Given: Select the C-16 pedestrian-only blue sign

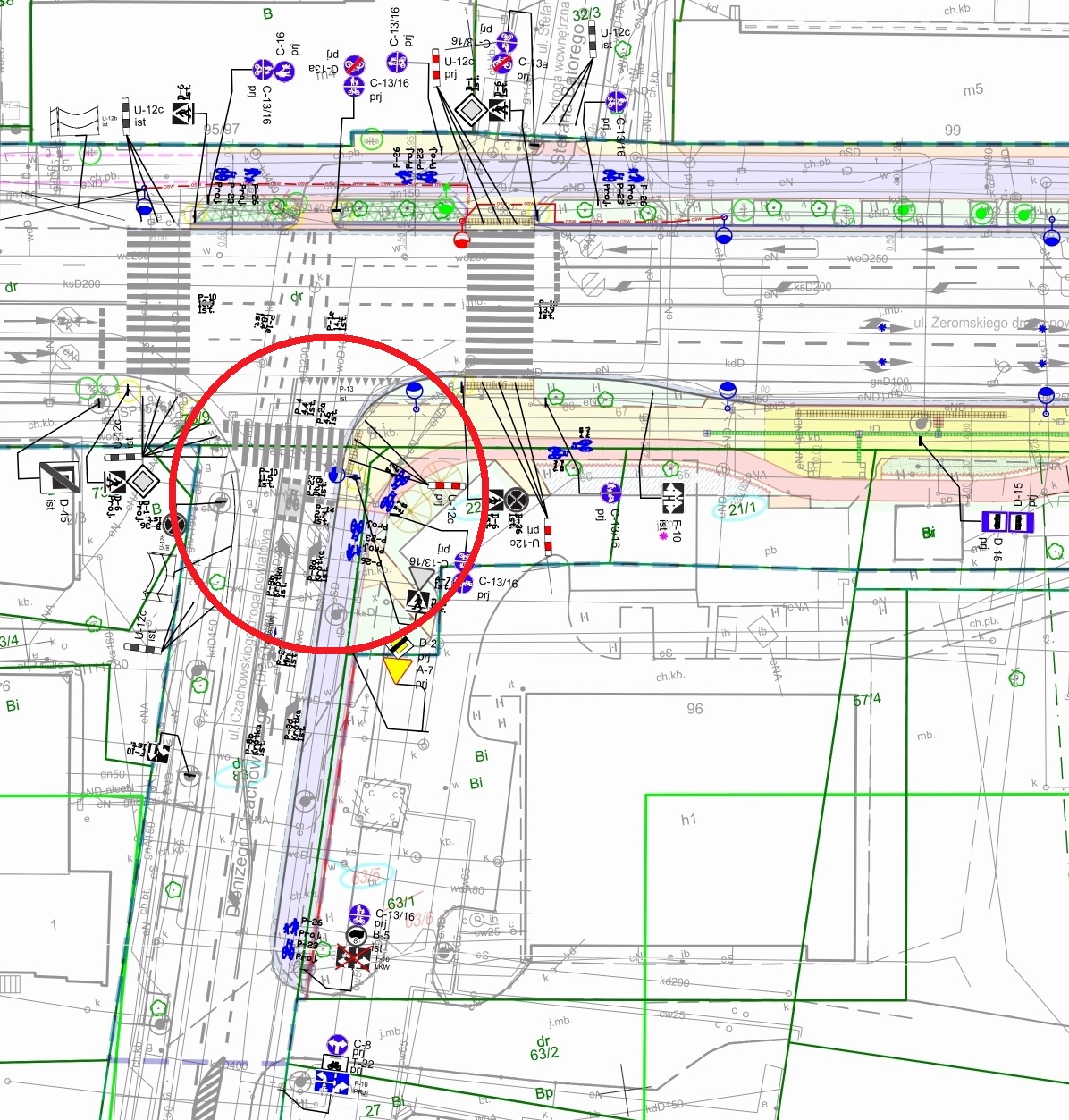Looking at the screenshot, I should pyautogui.click(x=284, y=72).
